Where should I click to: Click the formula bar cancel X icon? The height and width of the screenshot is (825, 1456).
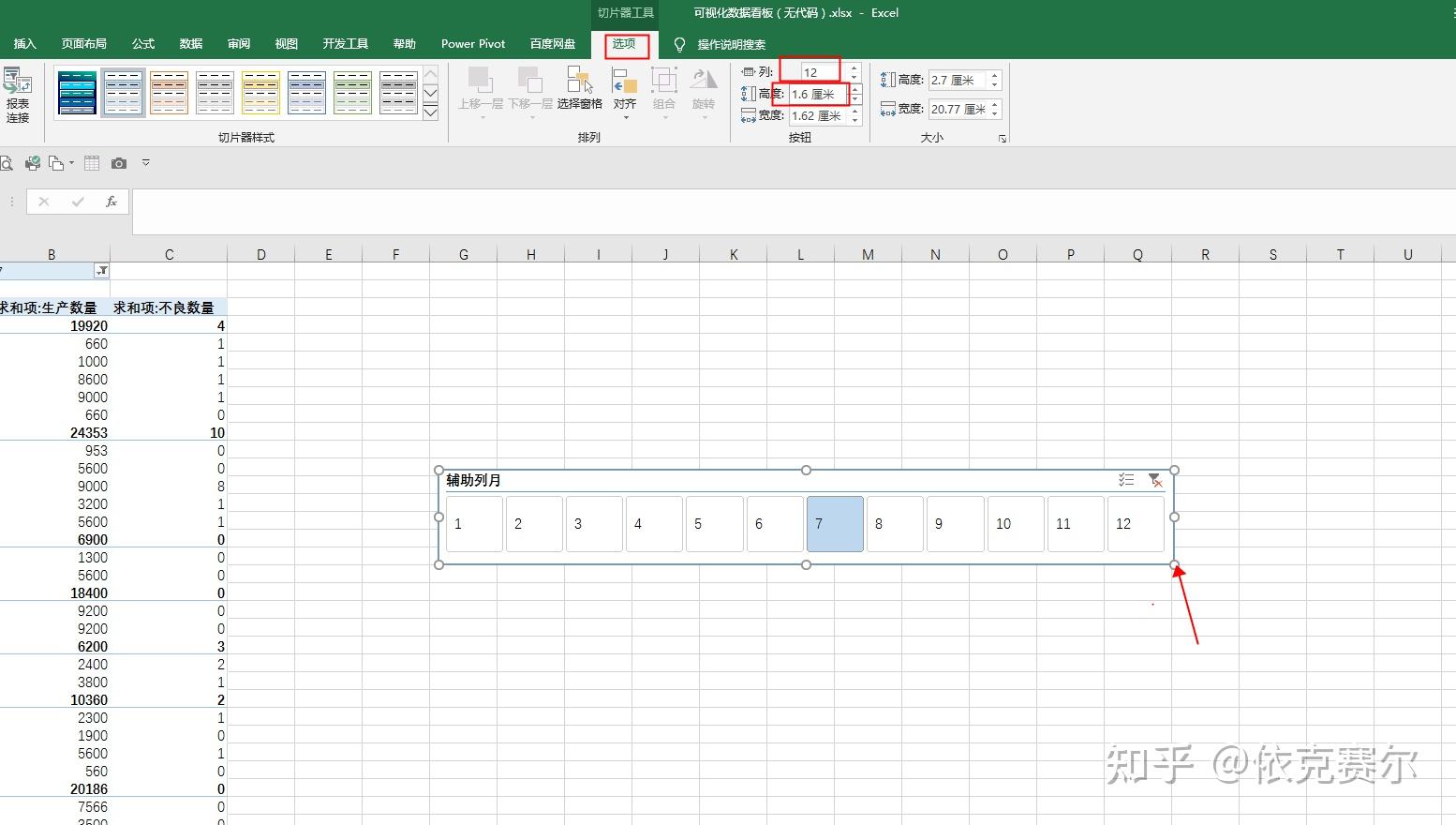point(44,202)
